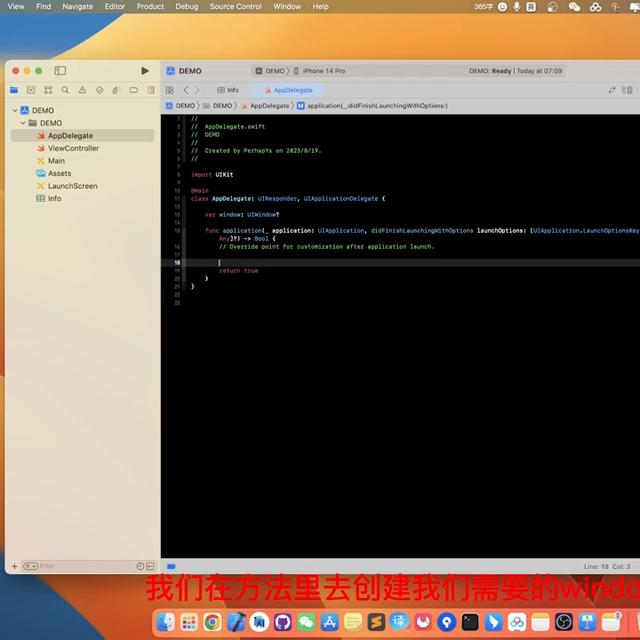Viewport: 640px width, 640px height.
Task: Switch to the AppDelegate editor tab
Action: (288, 90)
